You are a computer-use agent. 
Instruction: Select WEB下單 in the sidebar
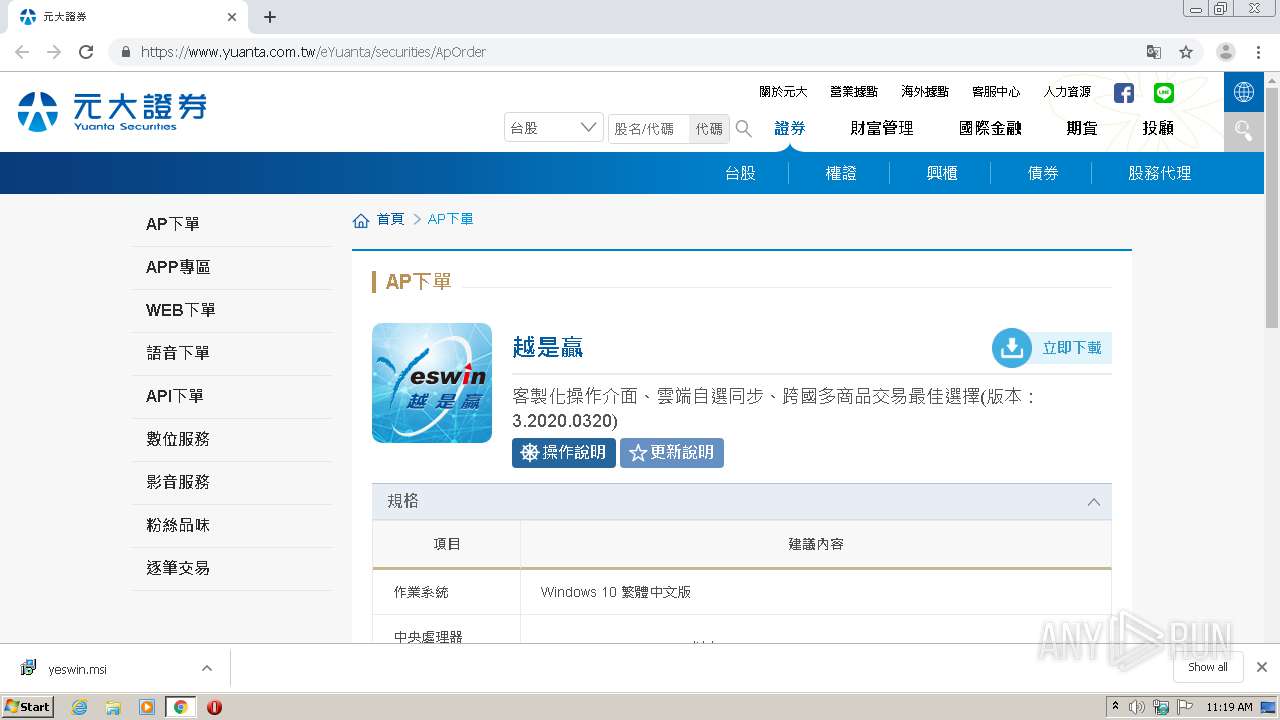[x=232, y=311]
